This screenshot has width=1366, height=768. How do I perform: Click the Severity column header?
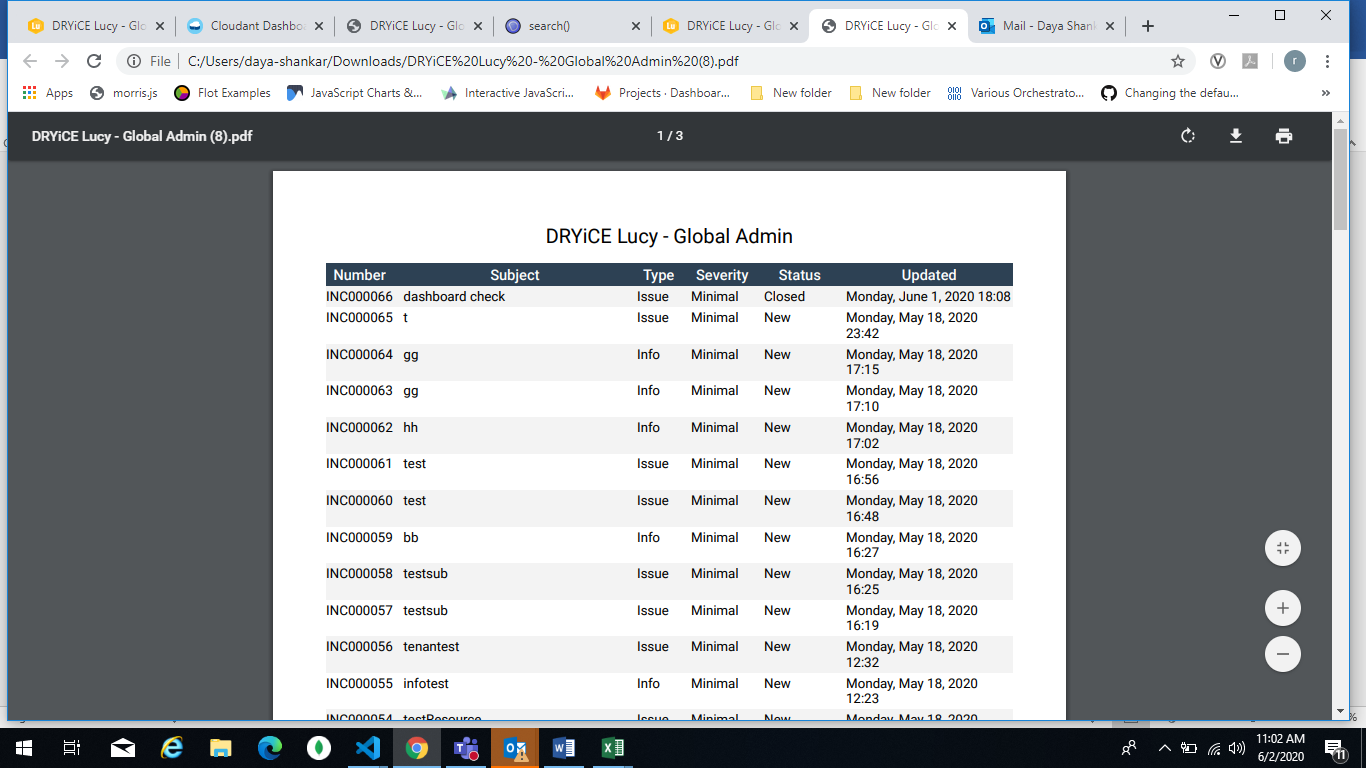tap(722, 275)
